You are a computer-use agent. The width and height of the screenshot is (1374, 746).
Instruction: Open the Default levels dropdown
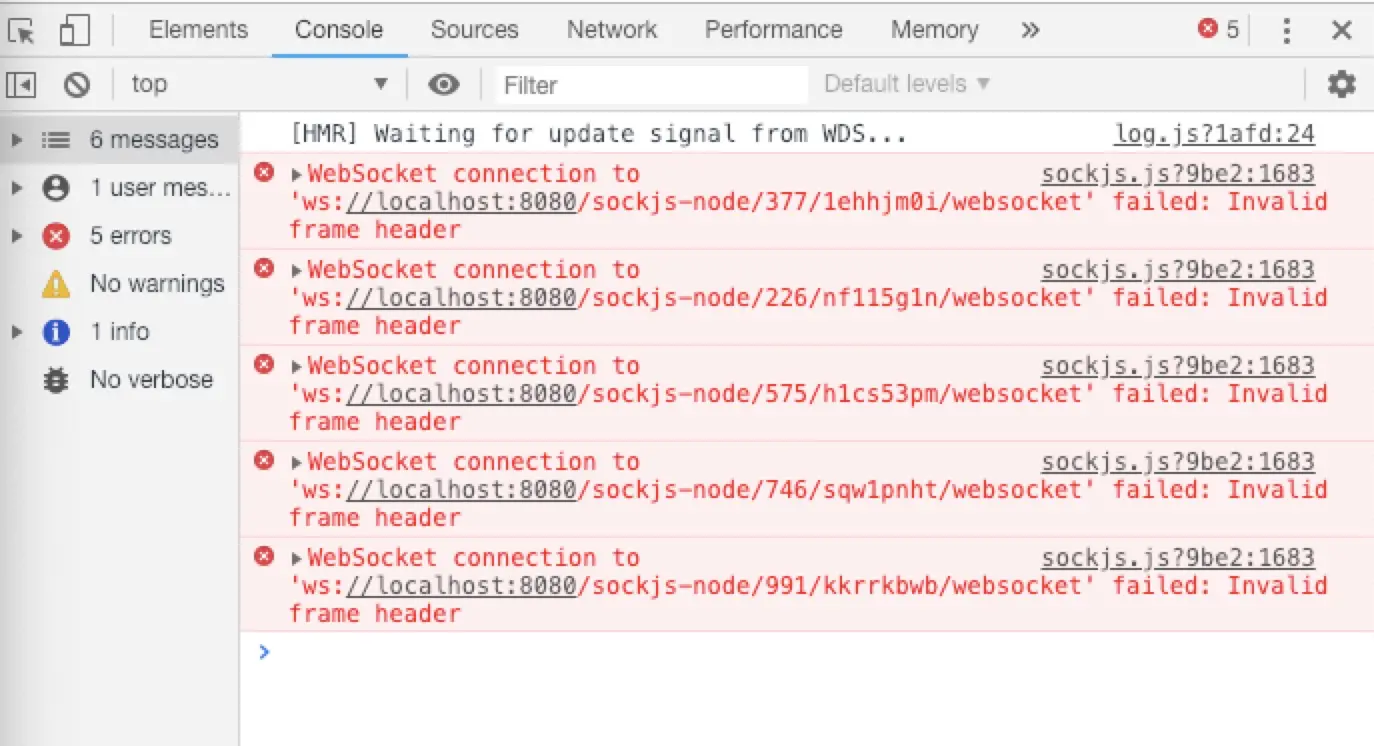[907, 84]
